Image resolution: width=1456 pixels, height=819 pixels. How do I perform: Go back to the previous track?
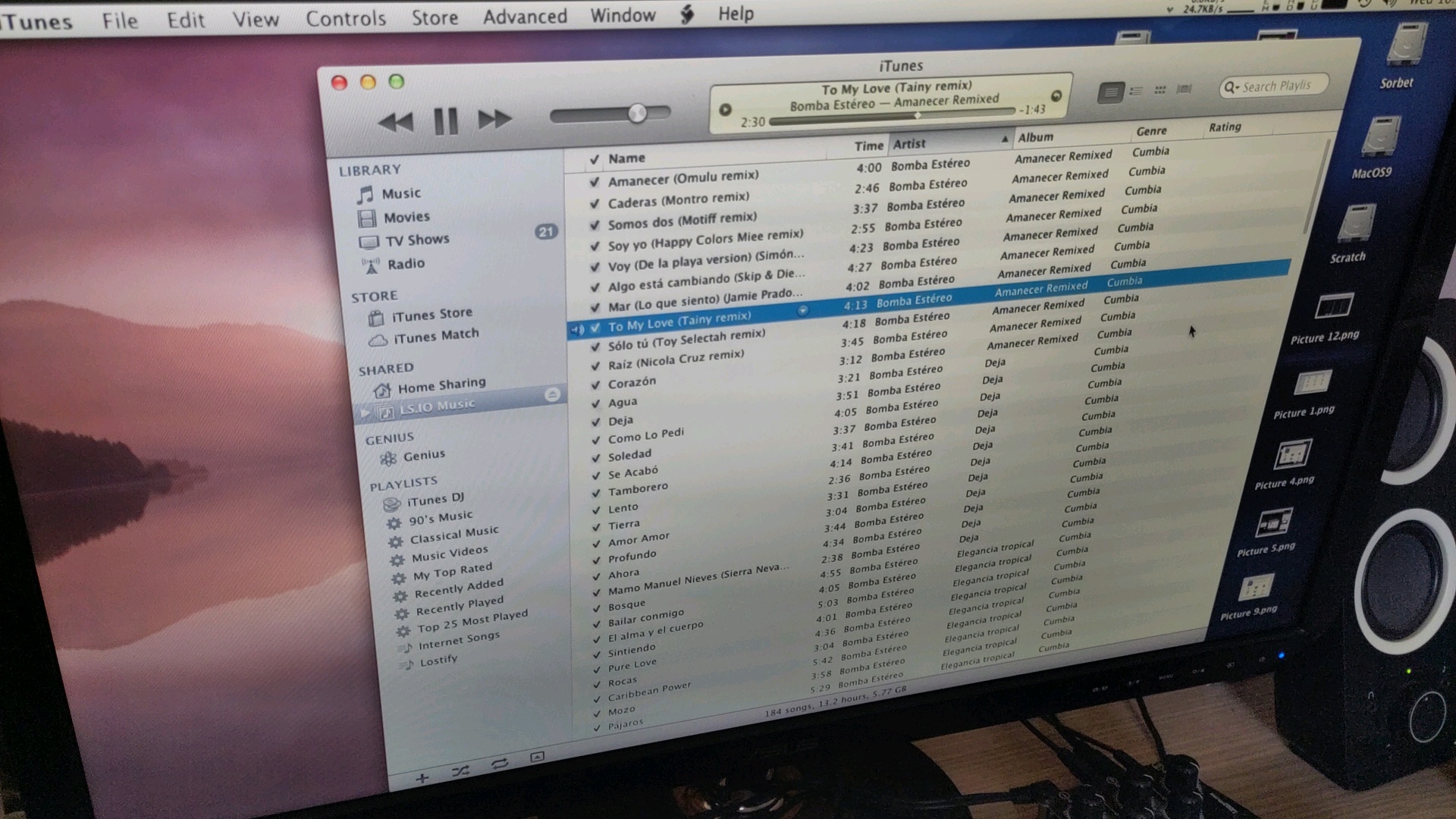coord(395,122)
